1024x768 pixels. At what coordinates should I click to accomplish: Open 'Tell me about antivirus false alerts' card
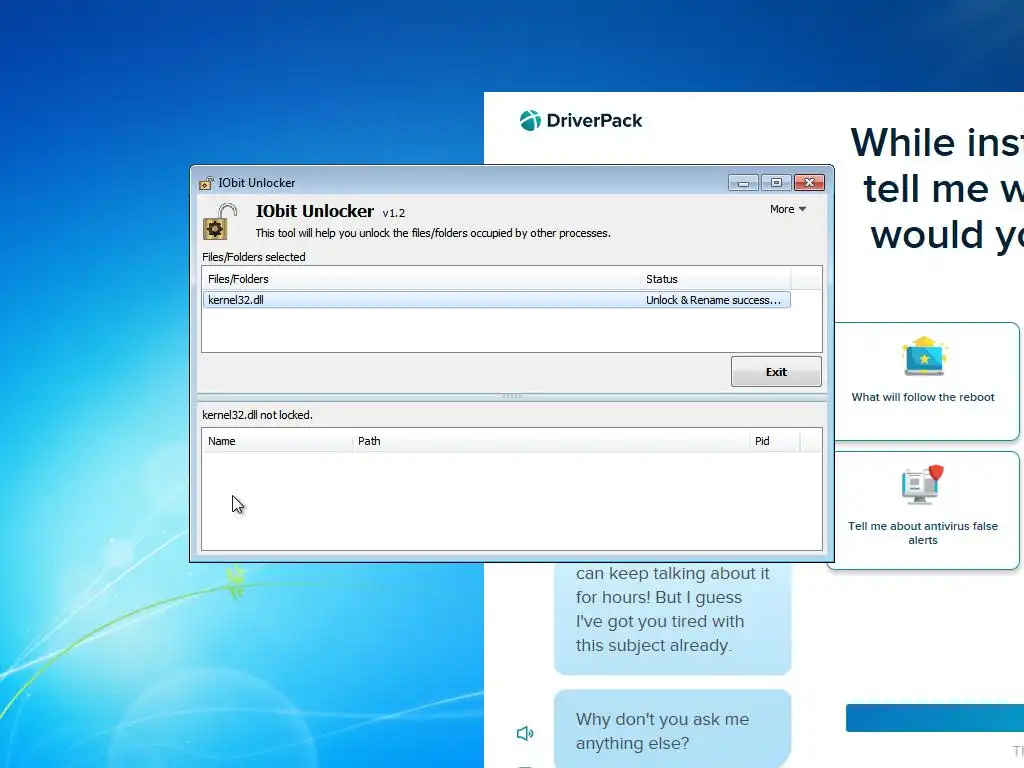pos(923,510)
